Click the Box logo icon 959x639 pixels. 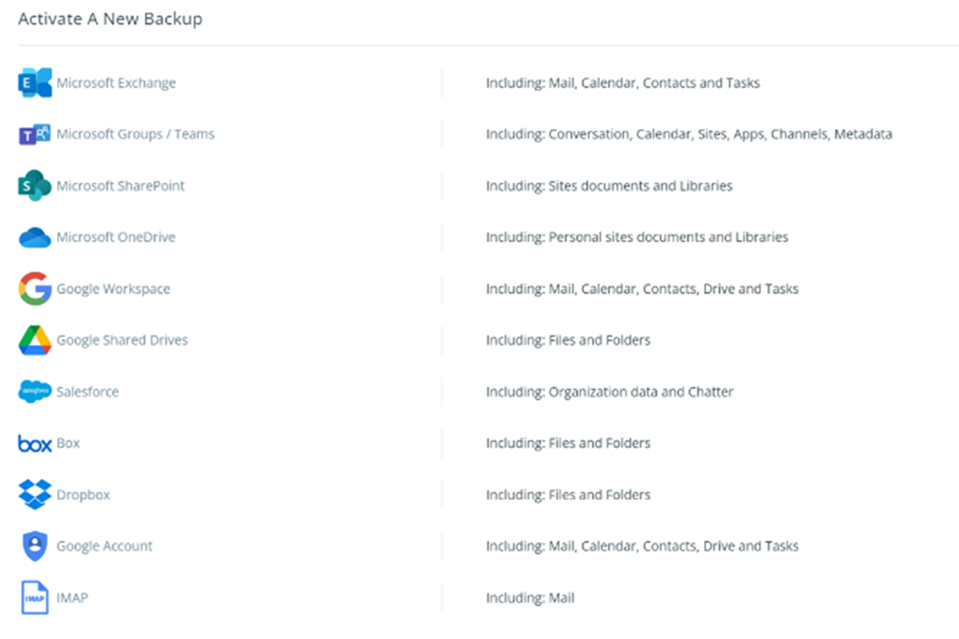tap(35, 443)
